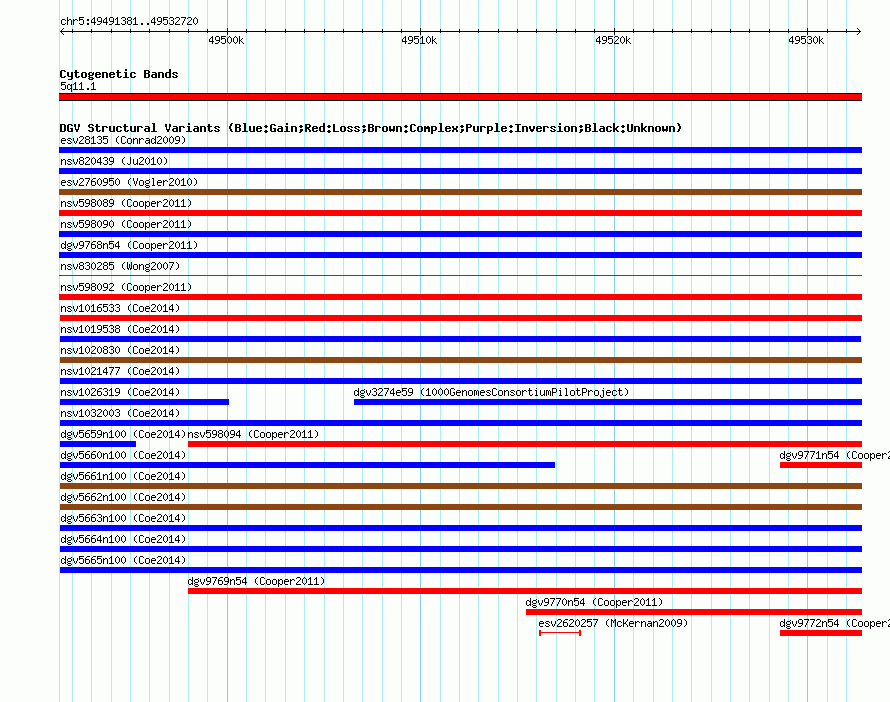Click red bar under nsv598089
The width and height of the screenshot is (890, 702).
pos(460,213)
